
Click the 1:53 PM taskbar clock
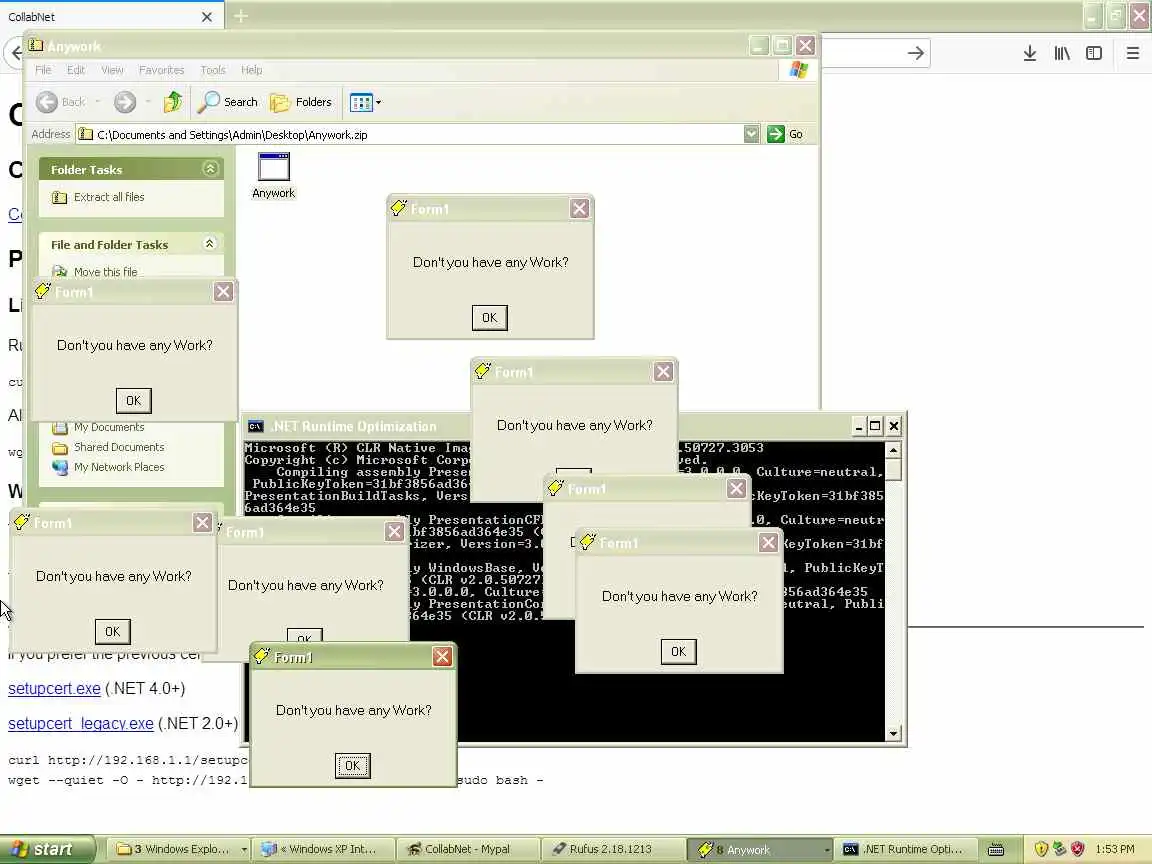pos(1115,849)
